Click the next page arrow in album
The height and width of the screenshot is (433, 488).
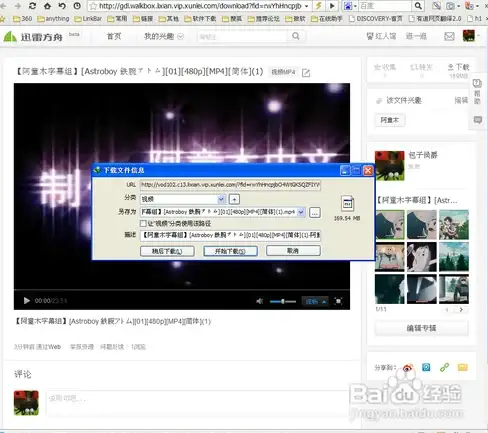(x=461, y=310)
